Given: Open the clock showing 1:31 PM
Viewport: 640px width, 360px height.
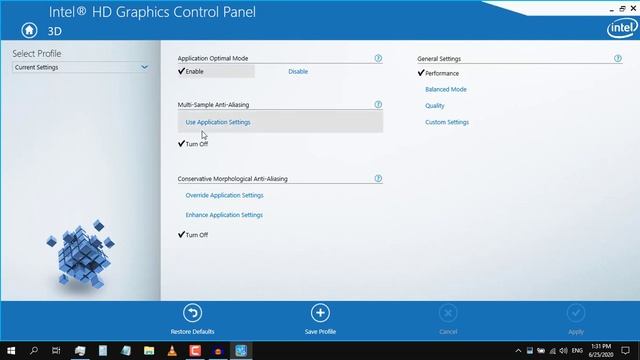Looking at the screenshot, I should pyautogui.click(x=601, y=351).
